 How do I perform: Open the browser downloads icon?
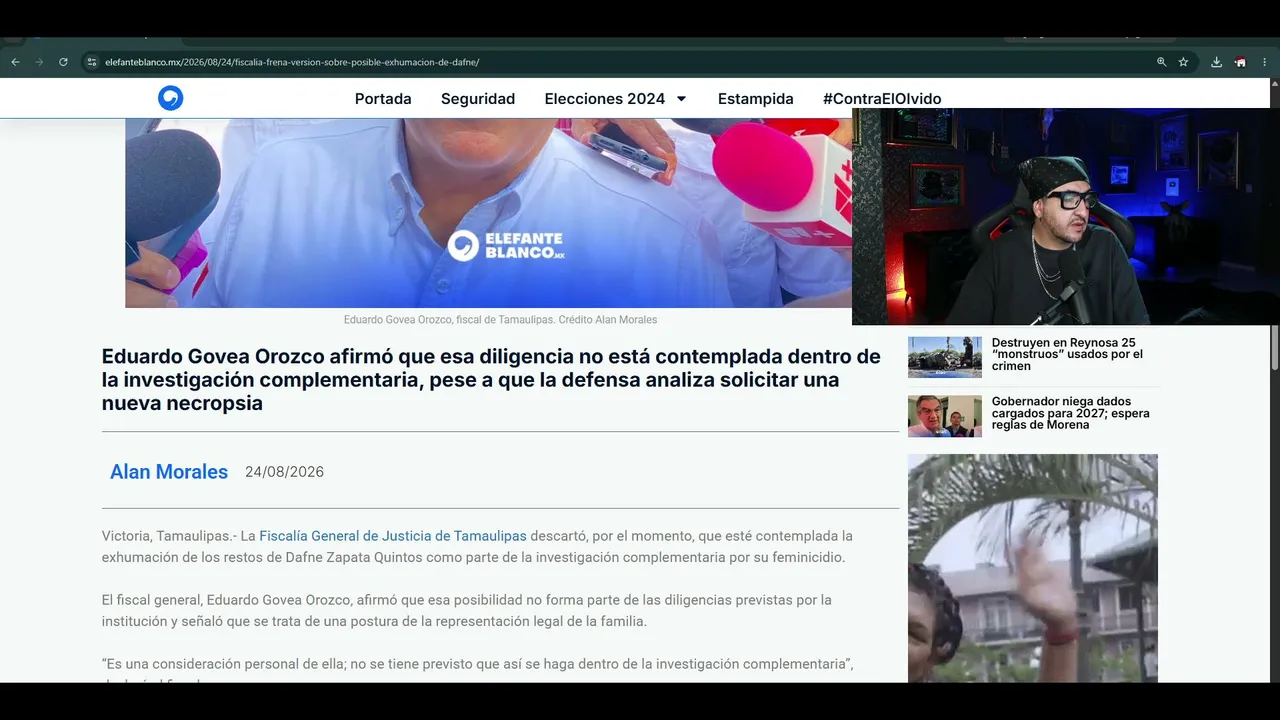pos(1216,62)
